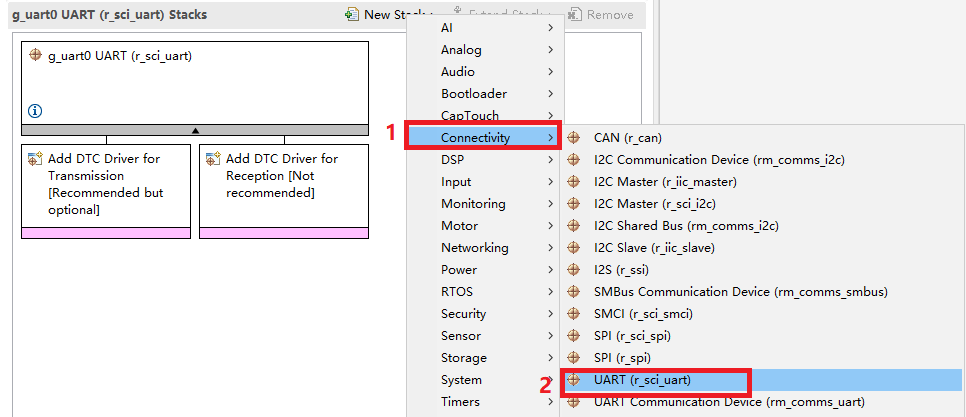966x417 pixels.
Task: Expand the Motor submenu arrow
Action: tap(550, 225)
